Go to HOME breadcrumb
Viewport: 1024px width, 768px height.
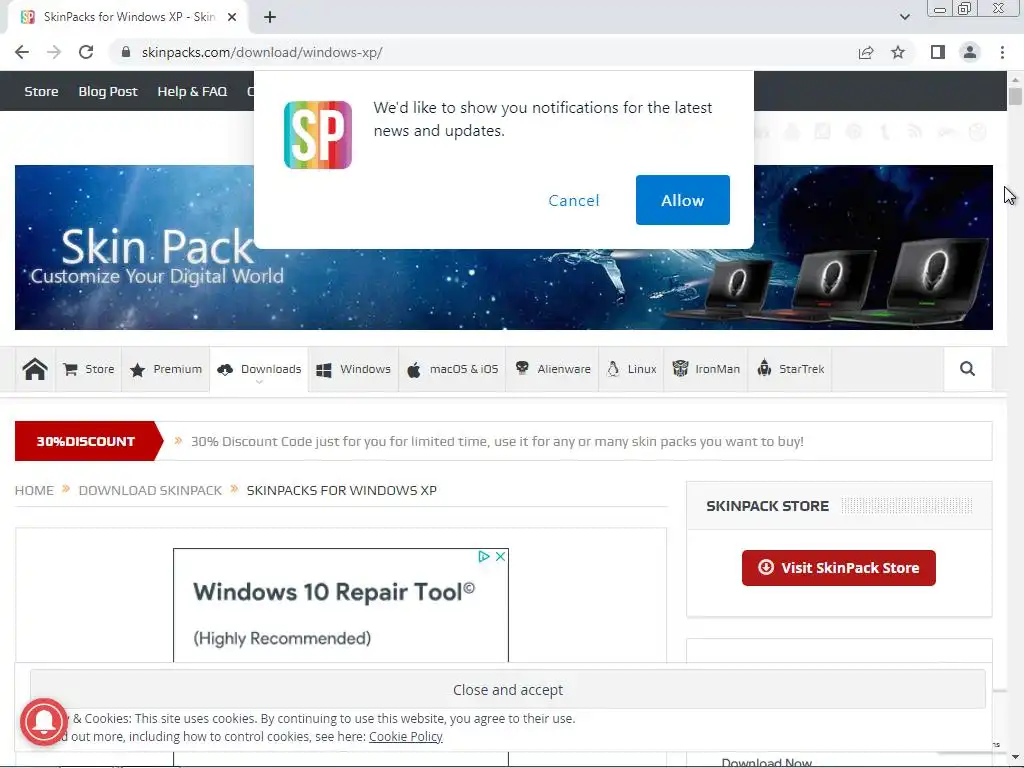[34, 490]
